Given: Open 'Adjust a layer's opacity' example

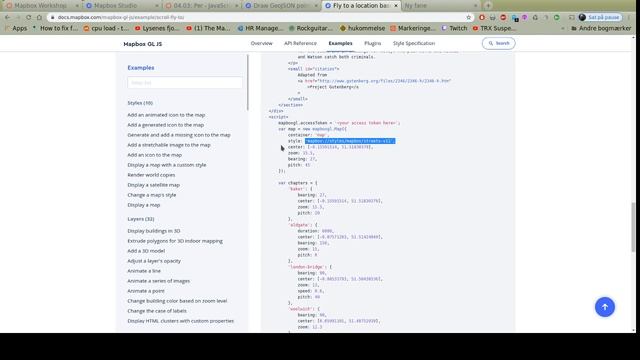Looking at the screenshot, I should [x=154, y=261].
